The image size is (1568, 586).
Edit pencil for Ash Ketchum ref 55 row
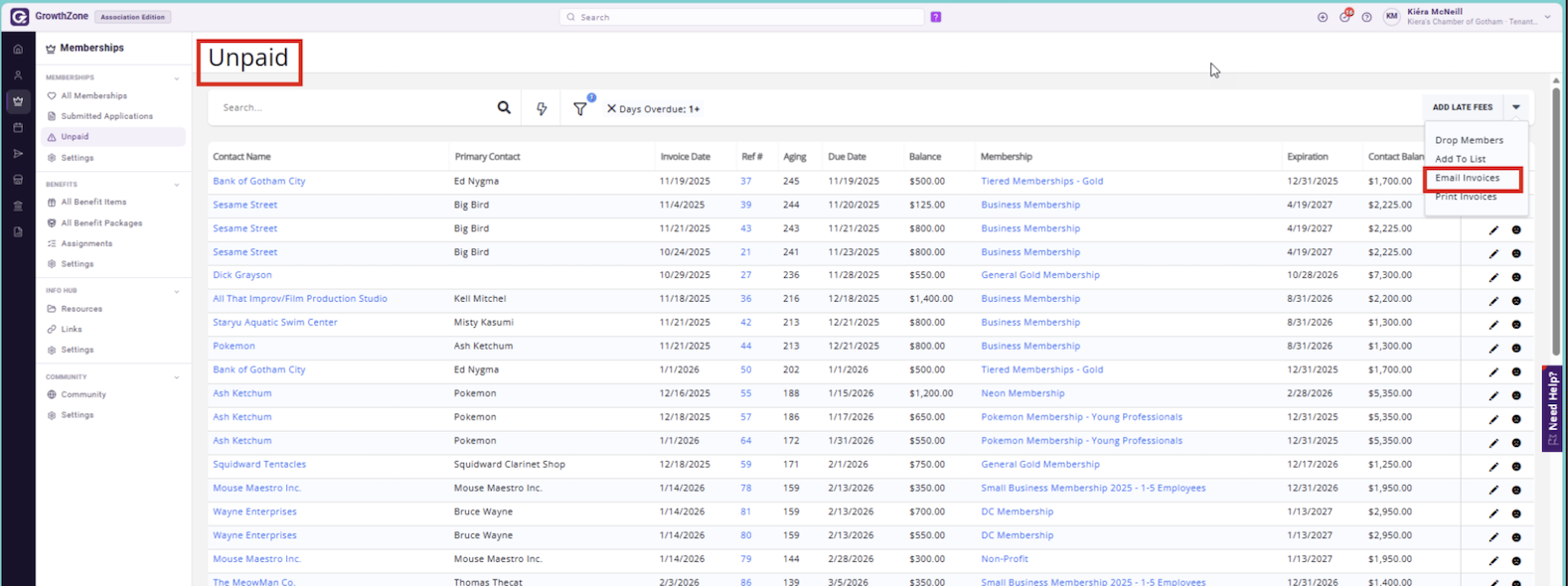[1493, 395]
